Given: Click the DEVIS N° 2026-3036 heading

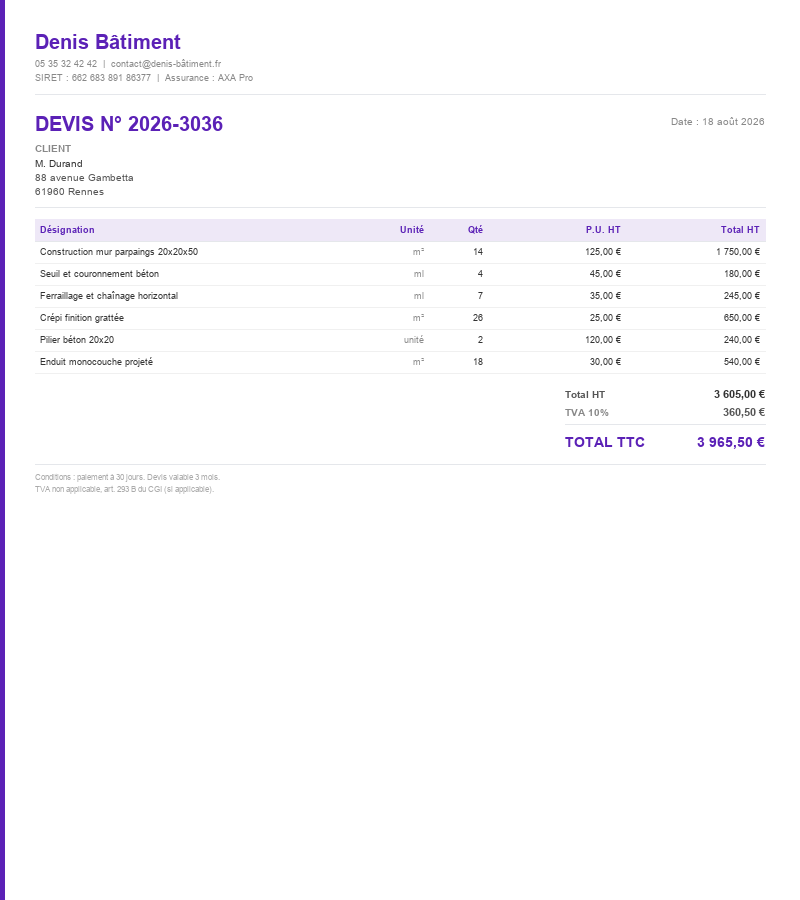Looking at the screenshot, I should [x=129, y=124].
